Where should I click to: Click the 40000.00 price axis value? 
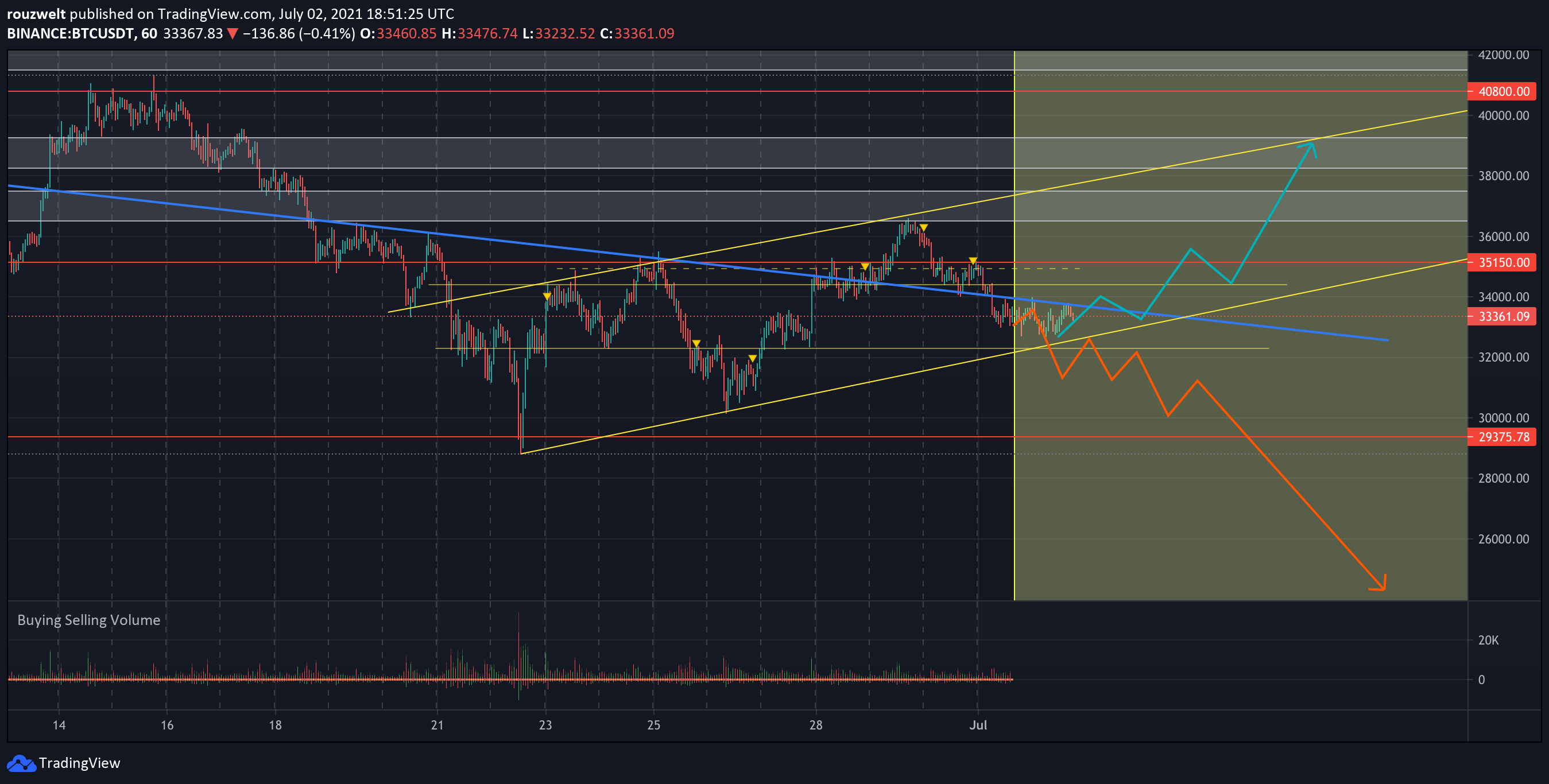1503,115
